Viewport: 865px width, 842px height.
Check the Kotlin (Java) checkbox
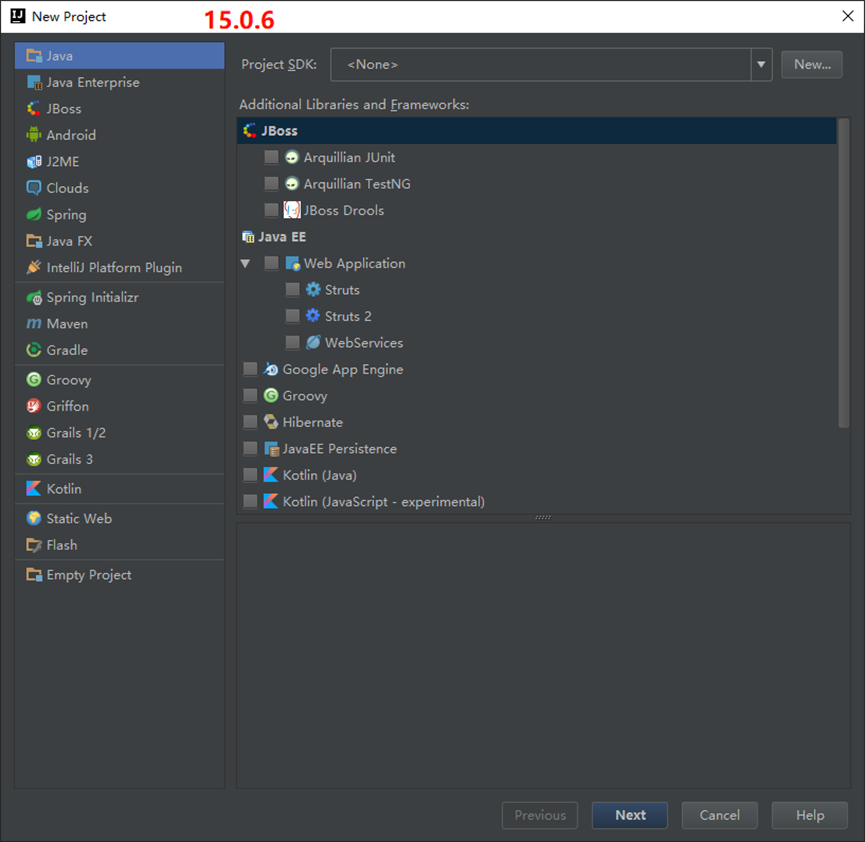[x=250, y=475]
